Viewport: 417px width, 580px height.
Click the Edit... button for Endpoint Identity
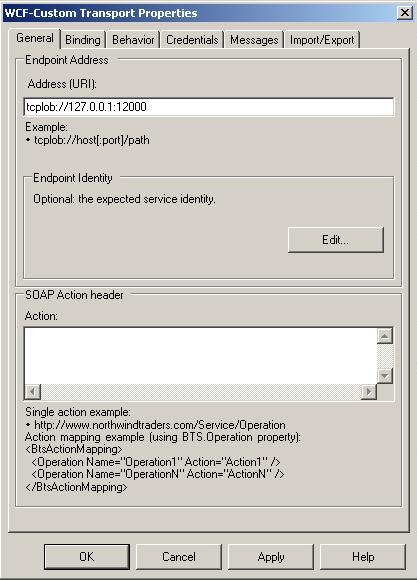(336, 240)
